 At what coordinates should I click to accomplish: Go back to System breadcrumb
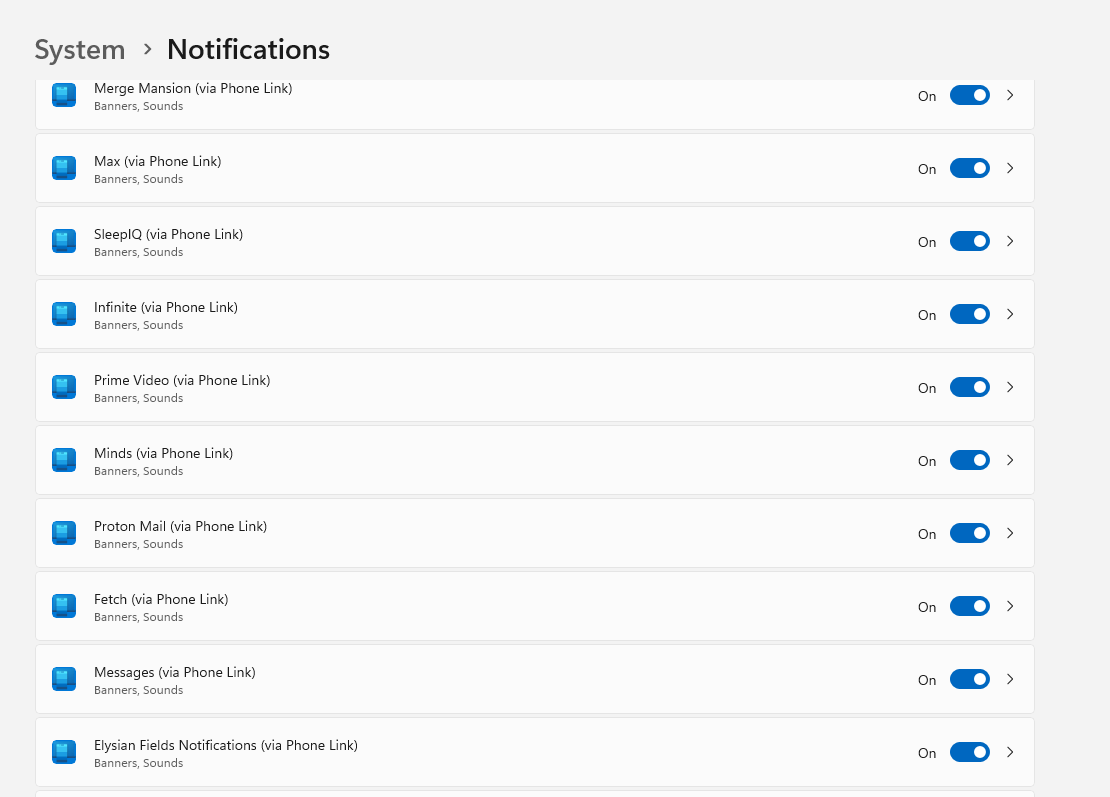(x=80, y=50)
